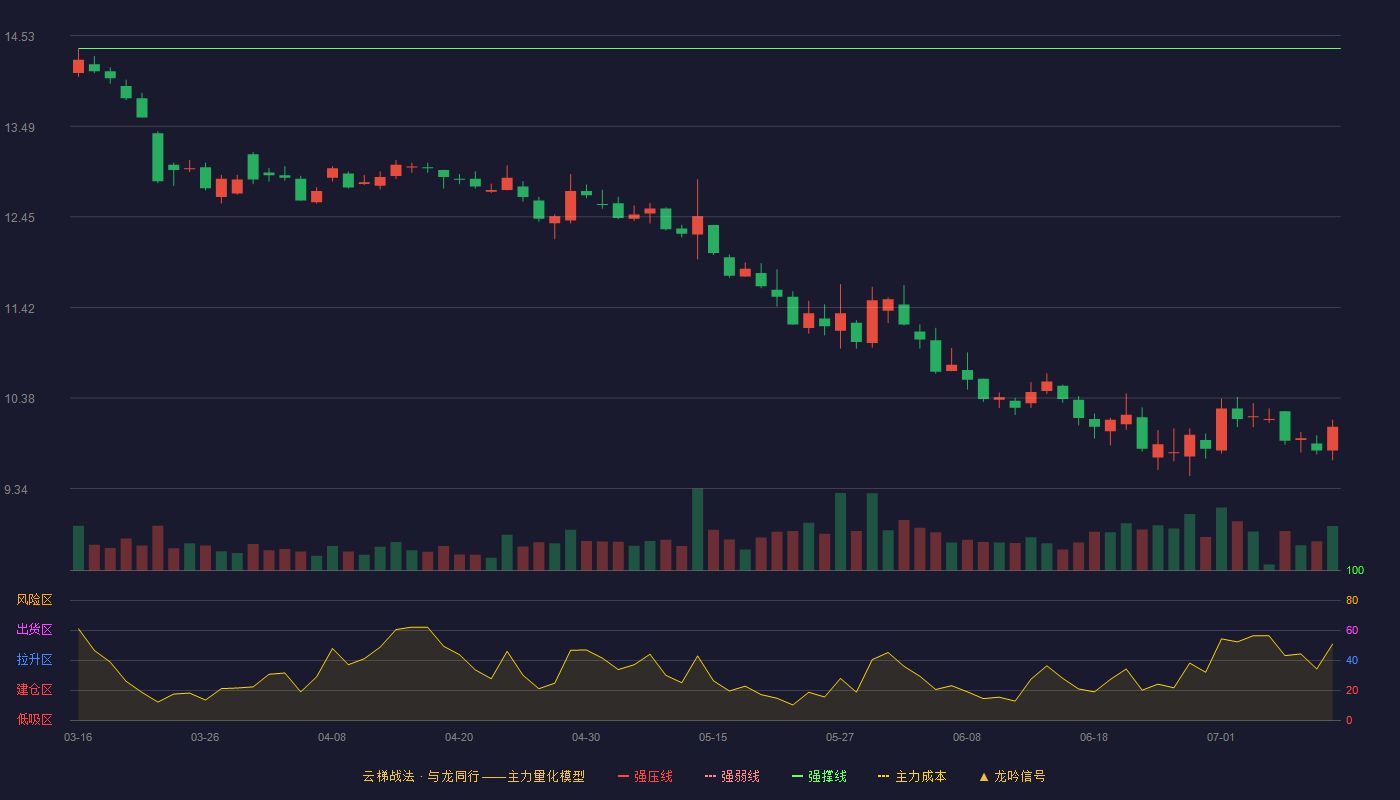Click the green horizontal support line at top
Image resolution: width=1400 pixels, height=800 pixels.
click(709, 48)
